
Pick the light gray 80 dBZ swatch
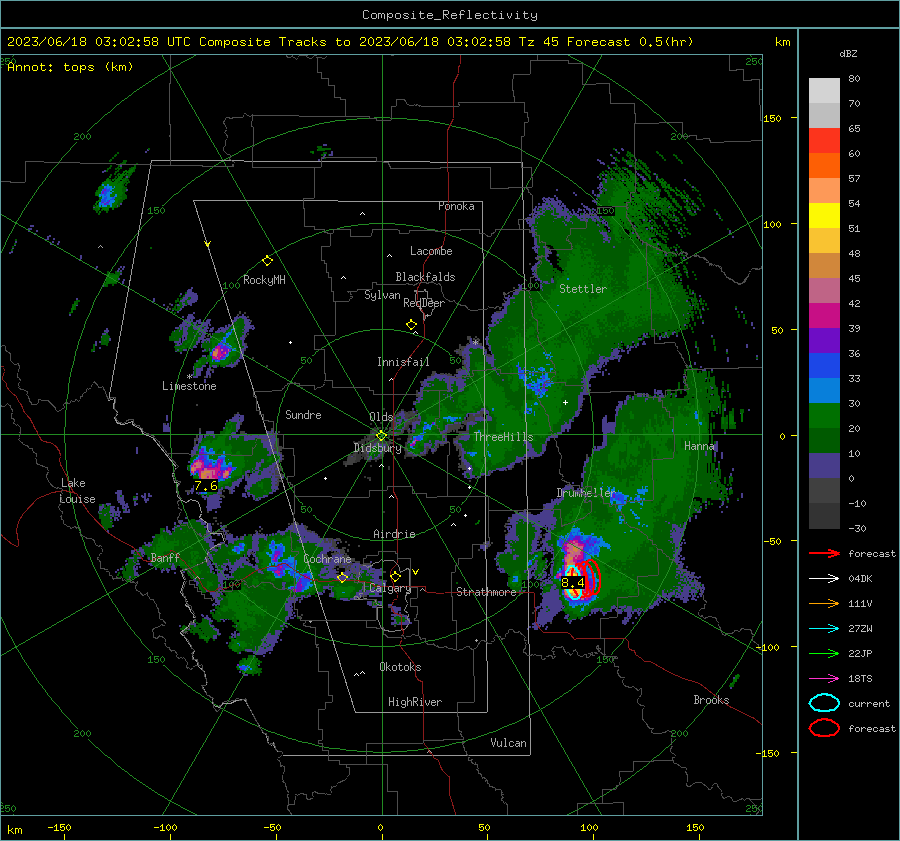tap(824, 90)
